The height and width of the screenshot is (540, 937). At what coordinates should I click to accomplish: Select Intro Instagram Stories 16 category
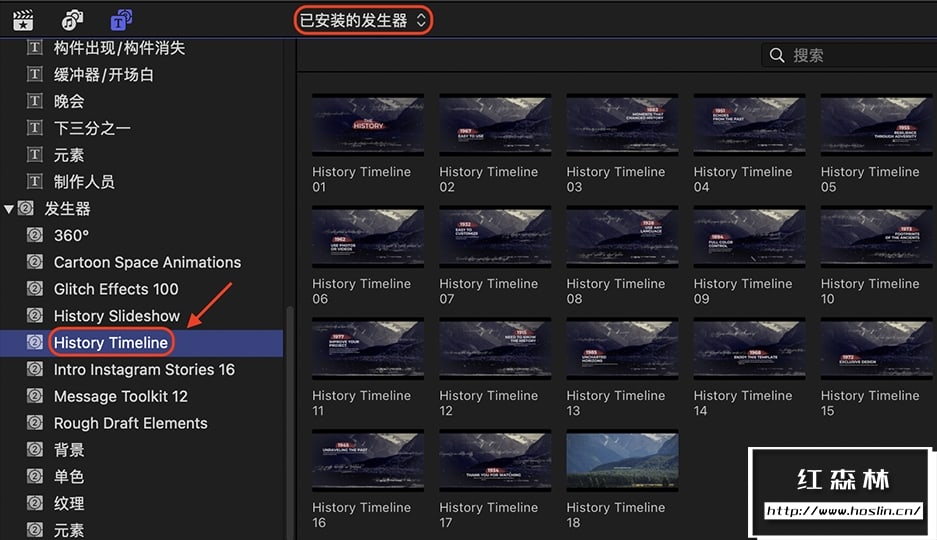tap(144, 370)
